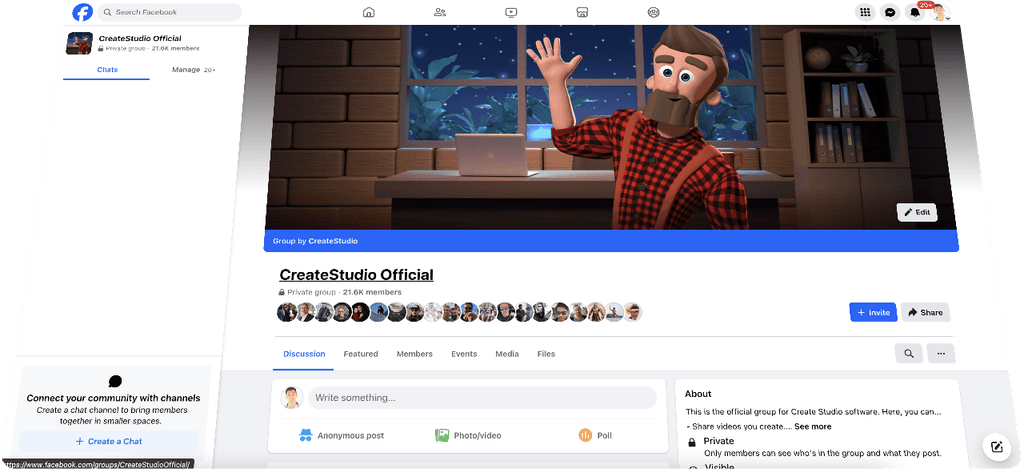This screenshot has width=1024, height=469.
Task: Open the Home feed icon
Action: 369,13
